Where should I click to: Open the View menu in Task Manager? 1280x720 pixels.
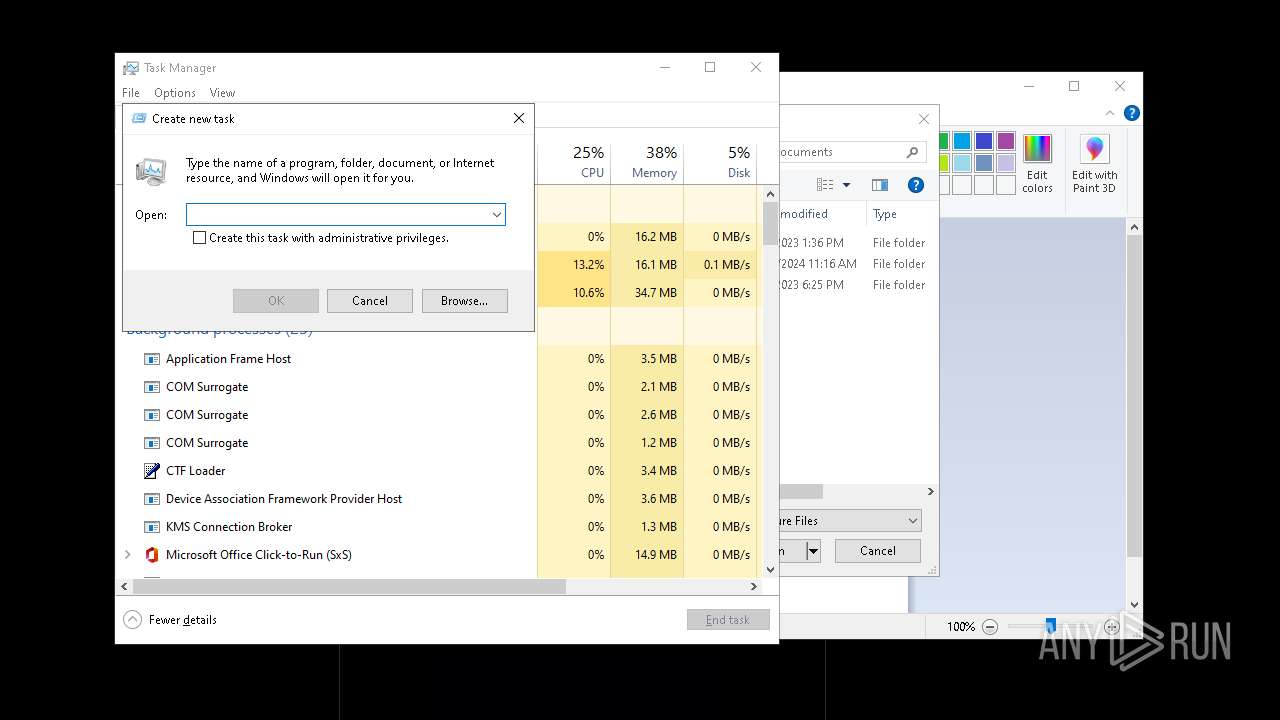point(222,93)
